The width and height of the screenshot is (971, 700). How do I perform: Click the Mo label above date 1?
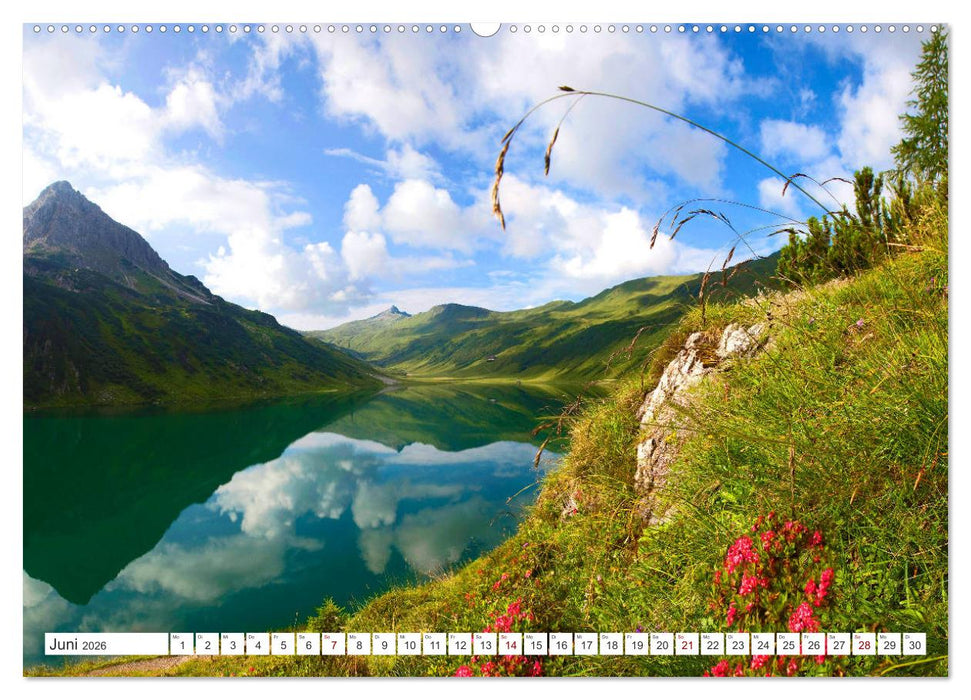178,638
